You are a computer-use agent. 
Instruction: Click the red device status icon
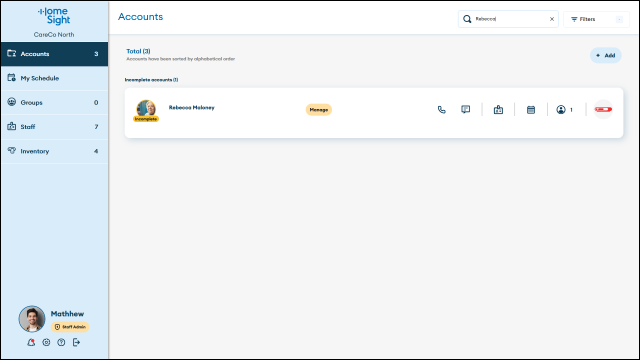603,109
